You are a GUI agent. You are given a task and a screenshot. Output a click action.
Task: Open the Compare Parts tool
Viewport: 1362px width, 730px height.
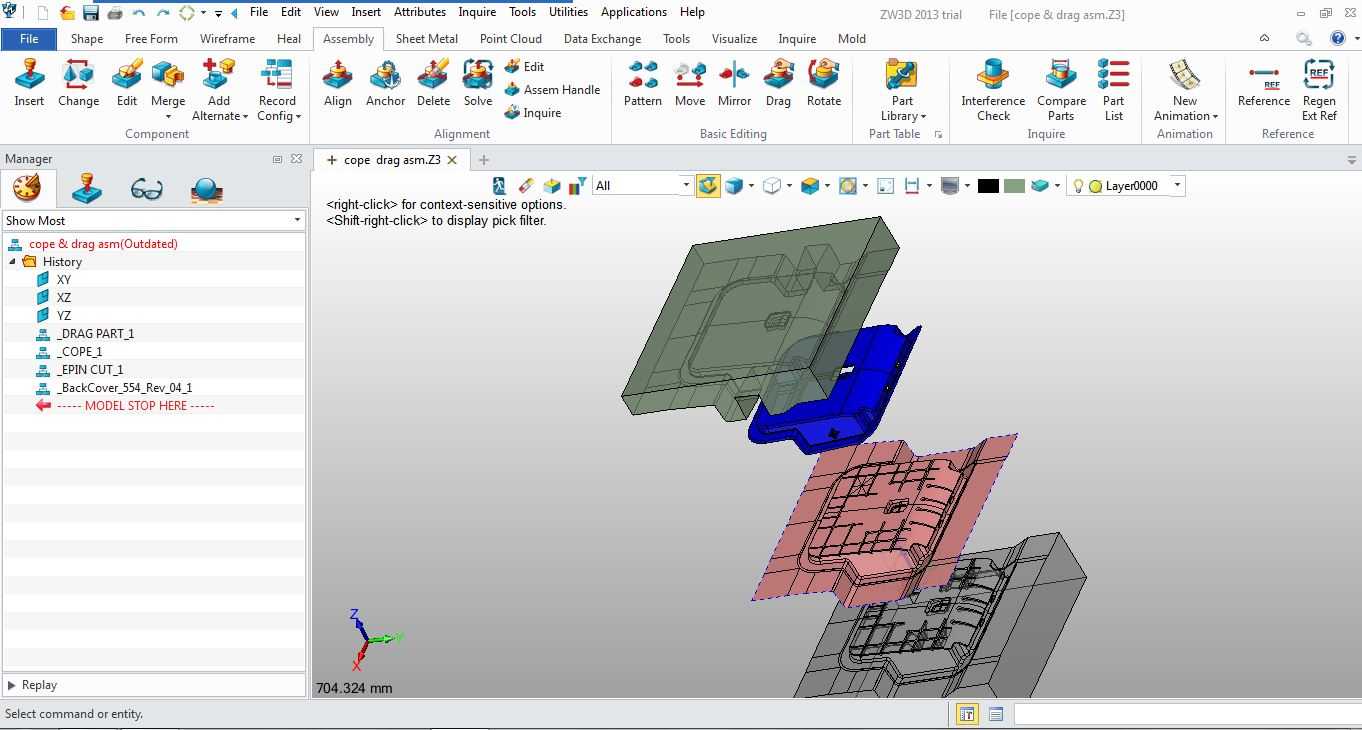tap(1061, 90)
